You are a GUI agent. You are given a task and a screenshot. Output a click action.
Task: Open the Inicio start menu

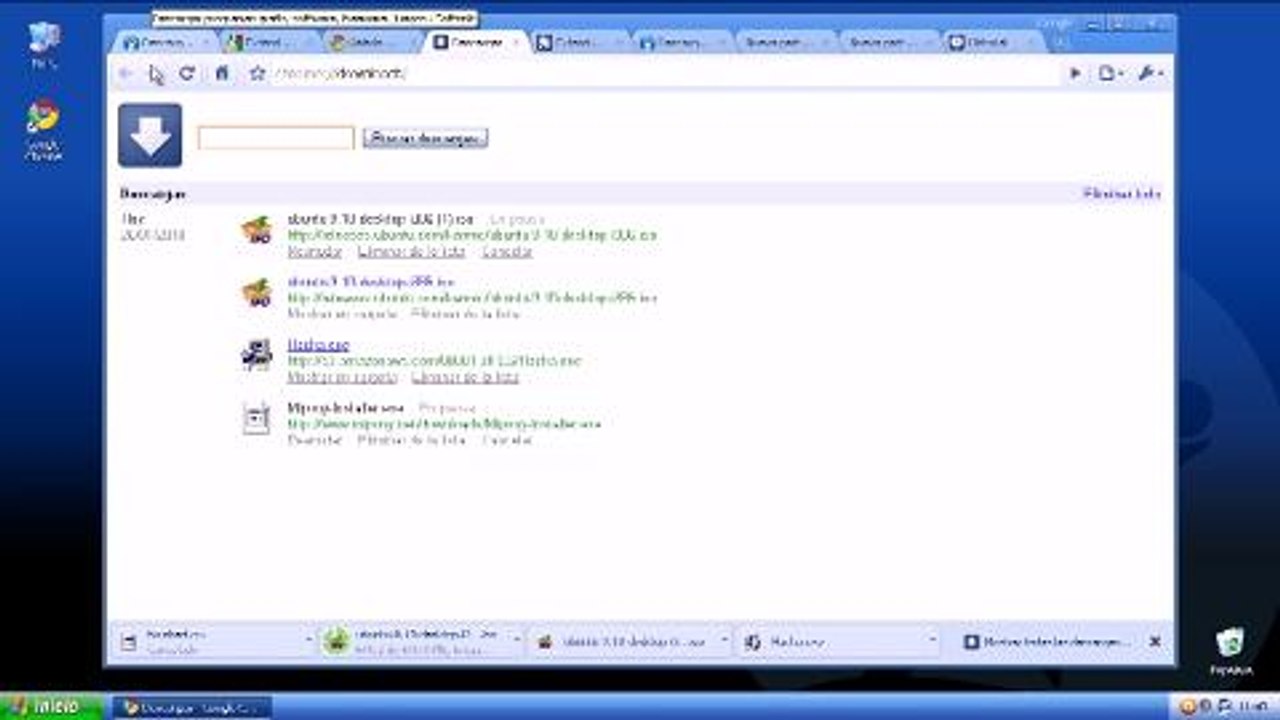[51, 707]
